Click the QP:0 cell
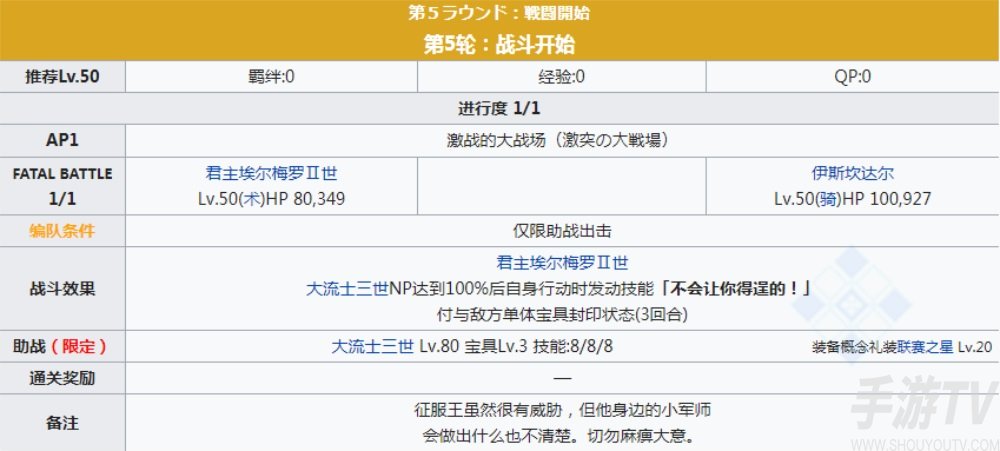Screen dimensions: 1000x451 [853, 77]
